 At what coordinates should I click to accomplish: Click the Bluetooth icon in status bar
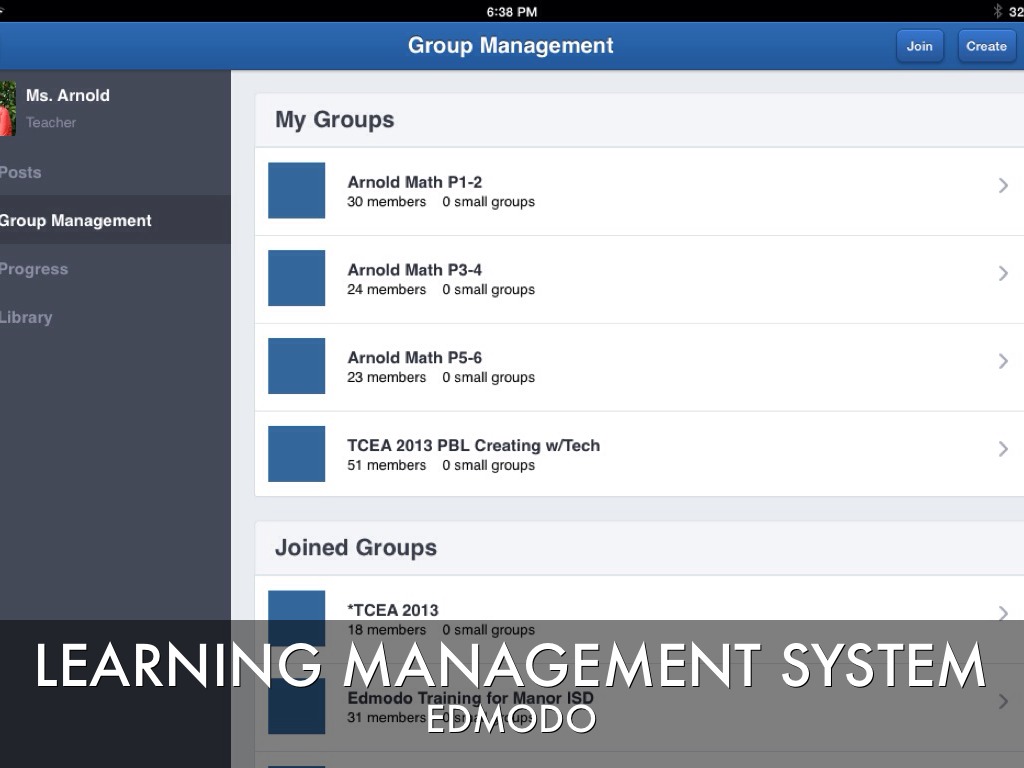click(997, 11)
